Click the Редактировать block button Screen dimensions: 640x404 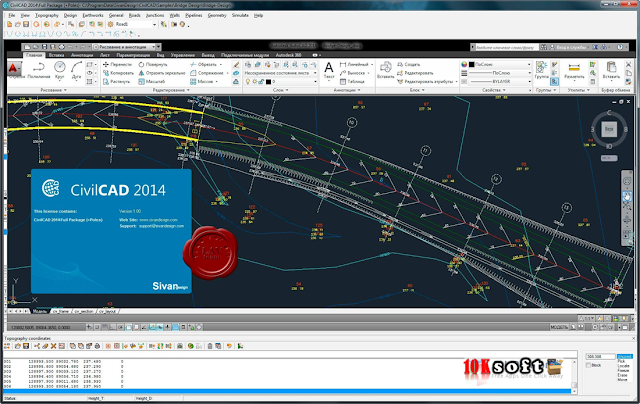[x=415, y=73]
